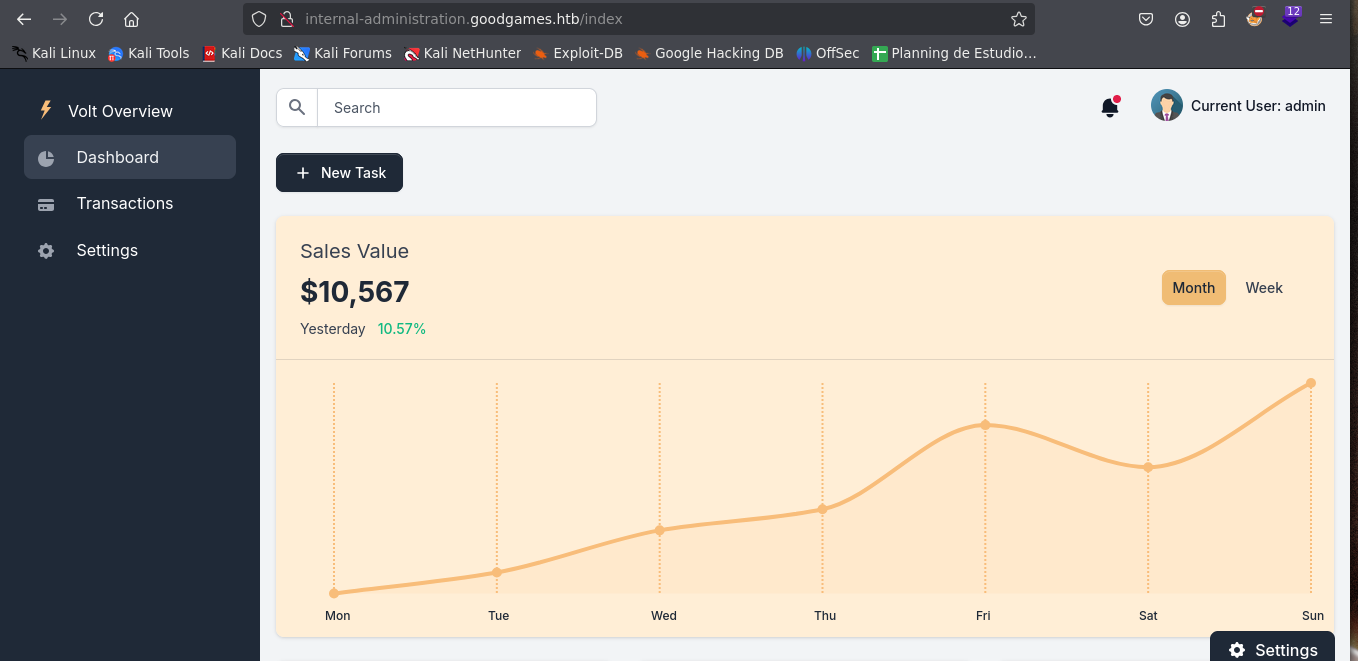Screen dimensions: 1358x661
Task: Open floating Settings button at bottom right
Action: 1272,649
